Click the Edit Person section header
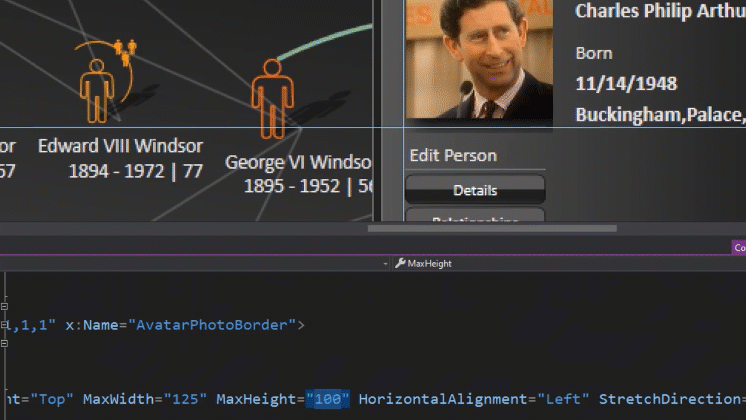The height and width of the screenshot is (420, 746). point(453,156)
